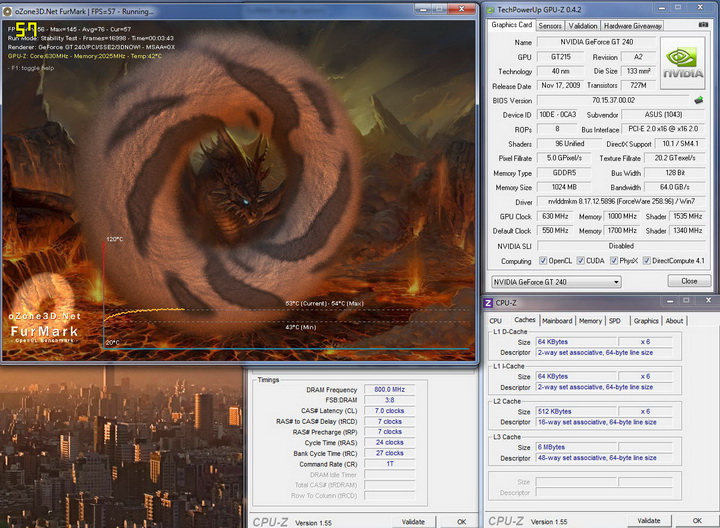Click the Release Date Nov 17, 2009 value
The height and width of the screenshot is (528, 720).
[560, 85]
